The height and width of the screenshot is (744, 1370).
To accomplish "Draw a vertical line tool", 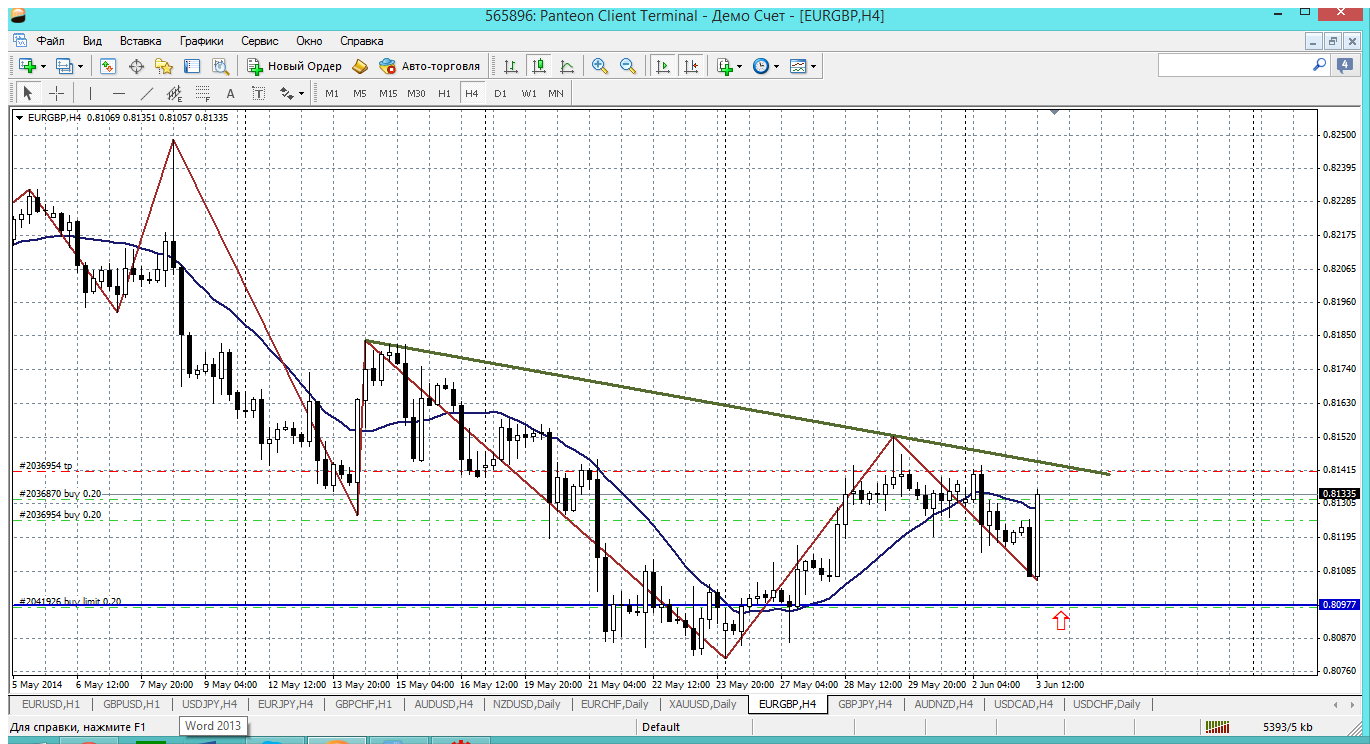I will 91,93.
